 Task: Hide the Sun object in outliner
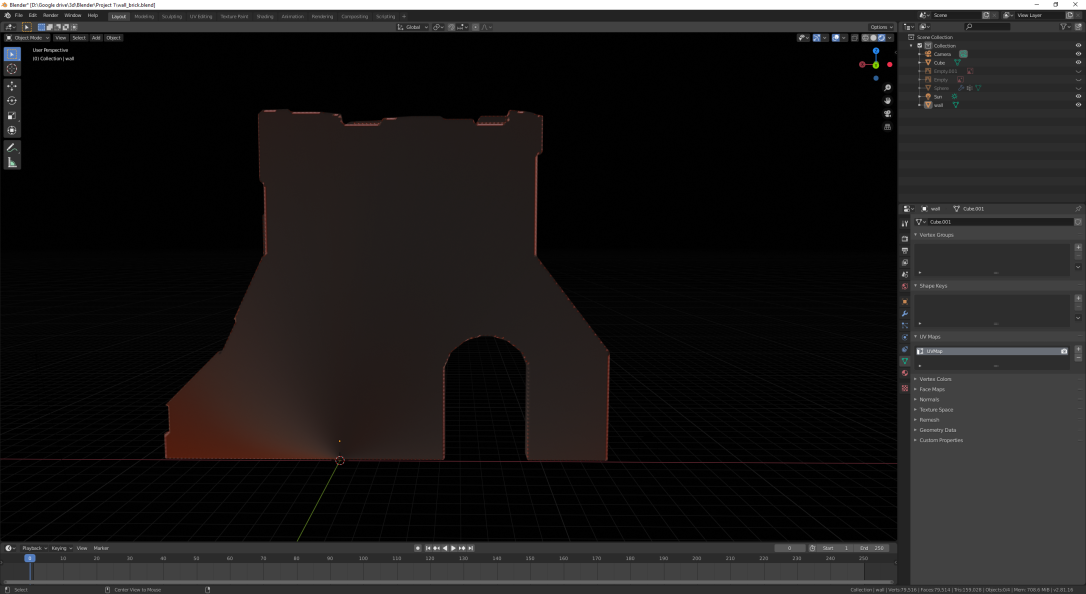click(1078, 96)
